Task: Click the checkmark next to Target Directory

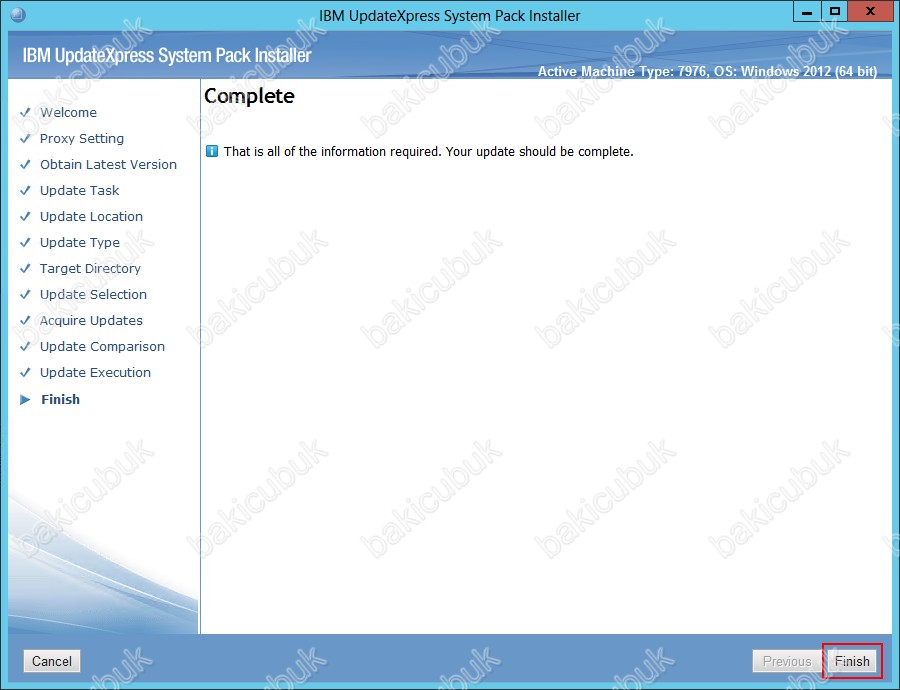Action: (x=25, y=268)
